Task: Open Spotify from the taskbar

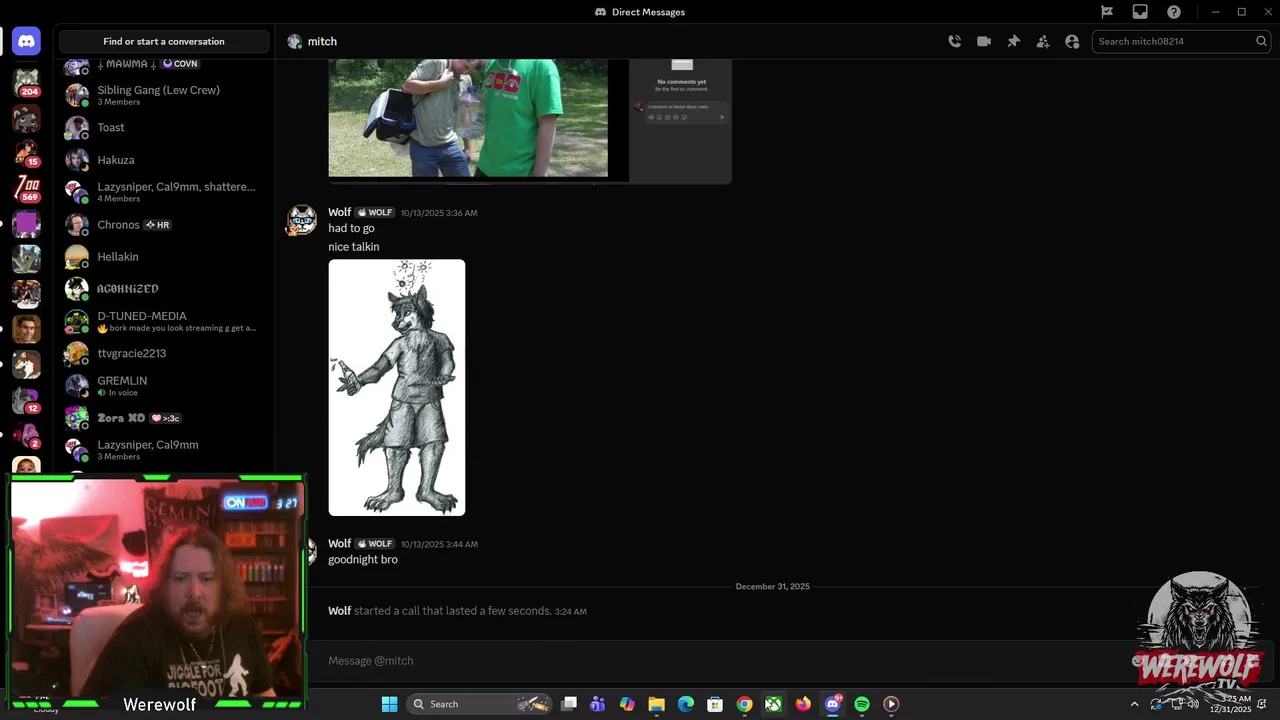Action: pos(862,704)
